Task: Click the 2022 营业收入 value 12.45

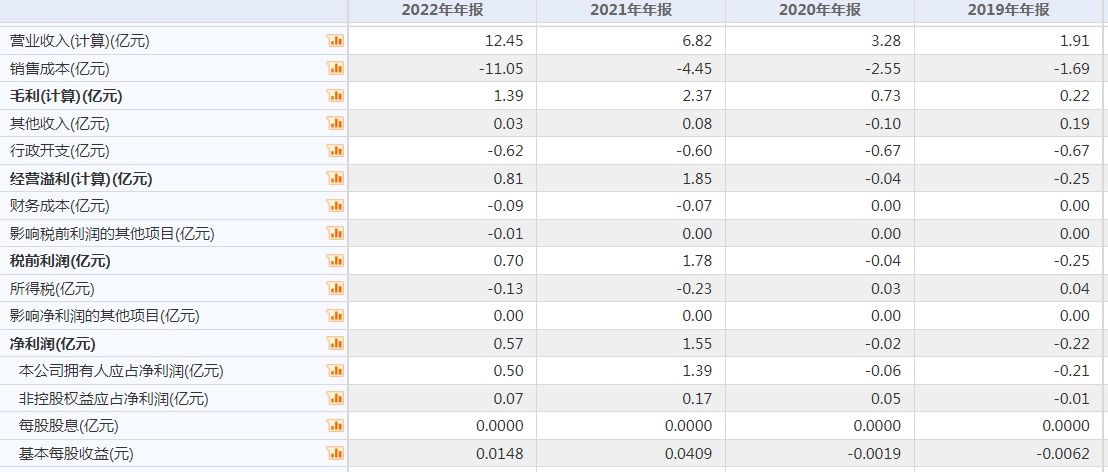Action: point(502,41)
